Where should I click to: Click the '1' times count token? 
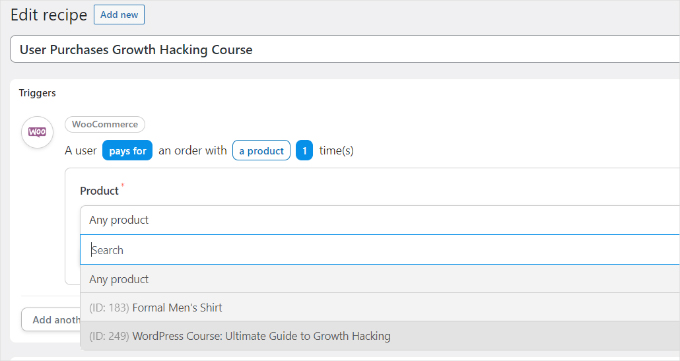(304, 151)
